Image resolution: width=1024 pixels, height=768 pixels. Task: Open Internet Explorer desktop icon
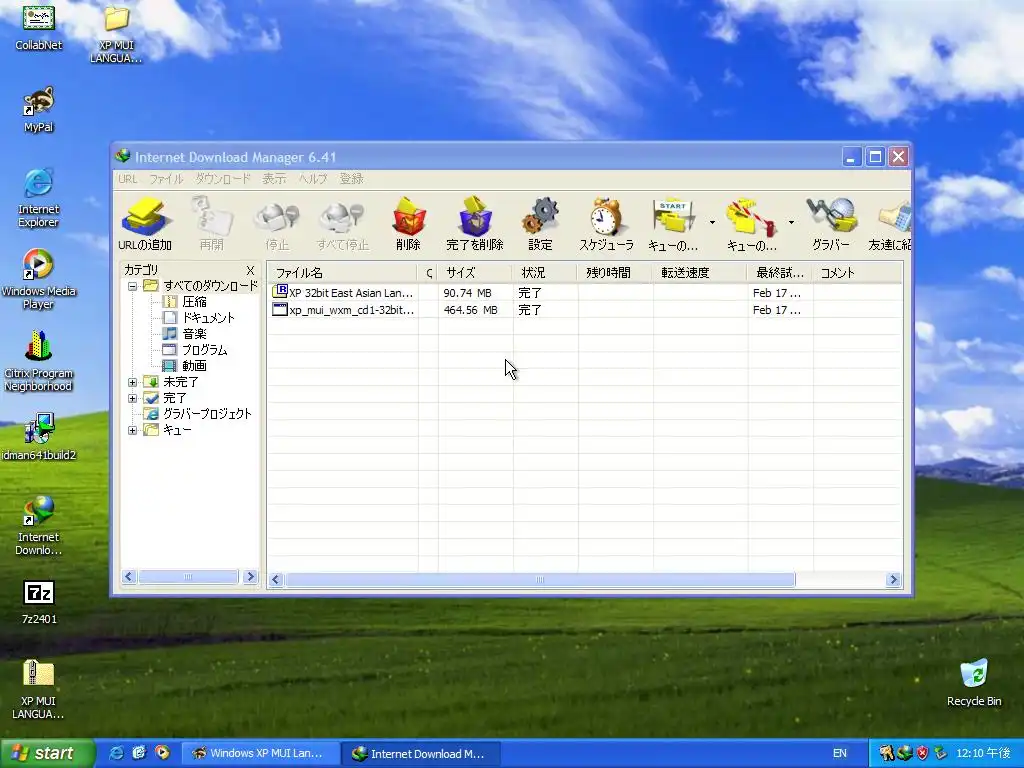click(39, 198)
